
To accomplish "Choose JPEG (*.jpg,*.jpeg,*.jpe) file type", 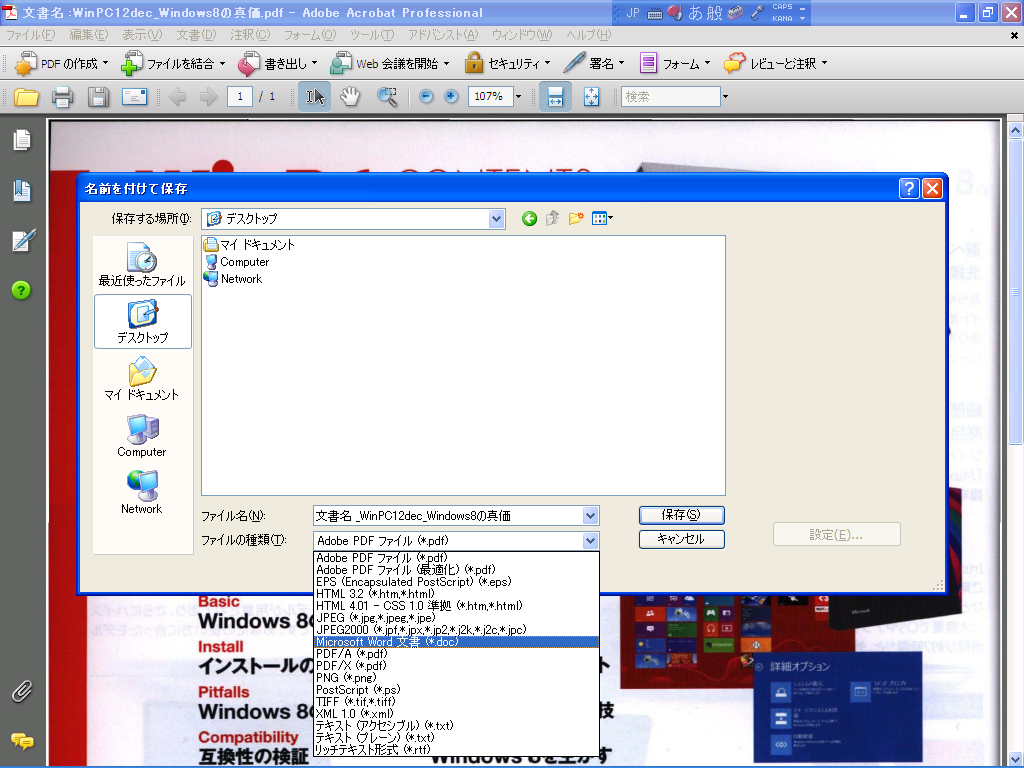I will click(456, 618).
